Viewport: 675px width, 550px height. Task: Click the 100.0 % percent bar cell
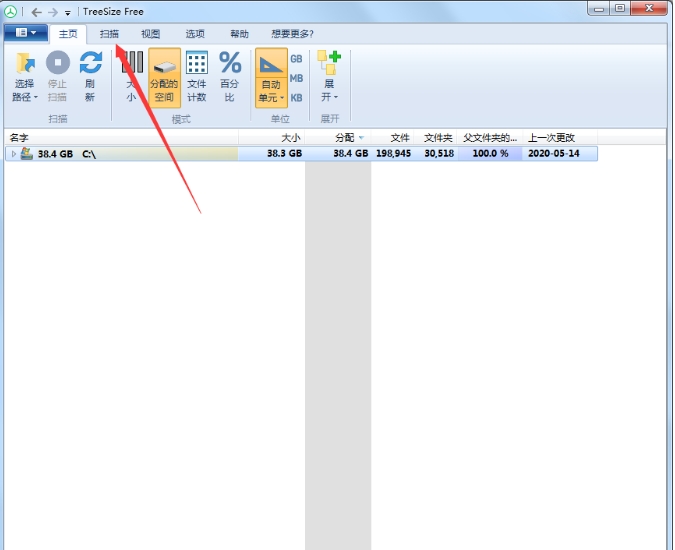click(x=490, y=154)
